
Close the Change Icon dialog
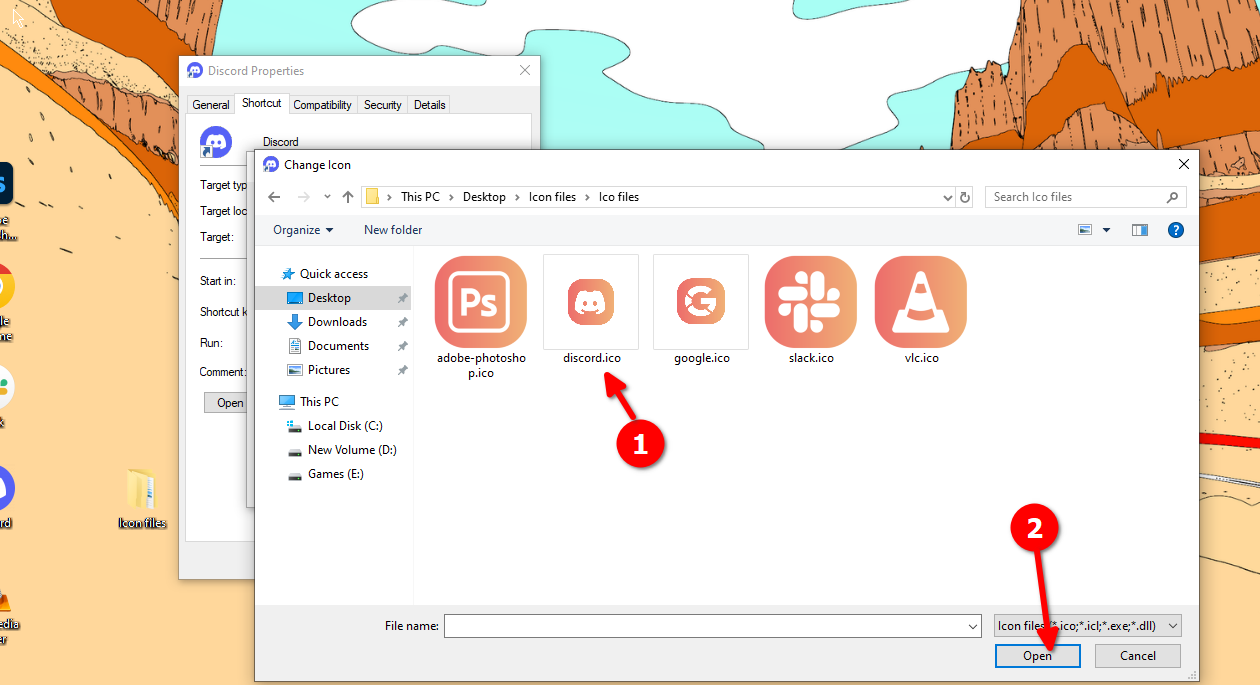click(x=1184, y=165)
